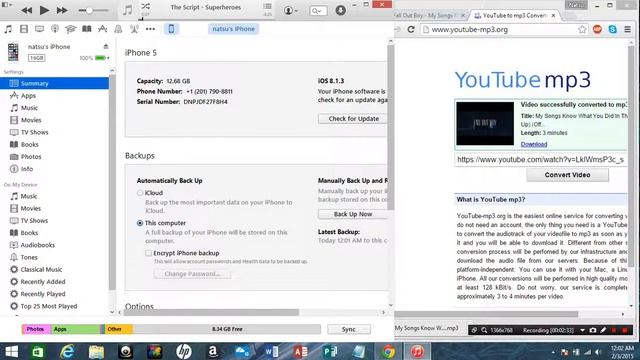Open Books library icon
The width and height of the screenshot is (640, 360).
(87, 29)
